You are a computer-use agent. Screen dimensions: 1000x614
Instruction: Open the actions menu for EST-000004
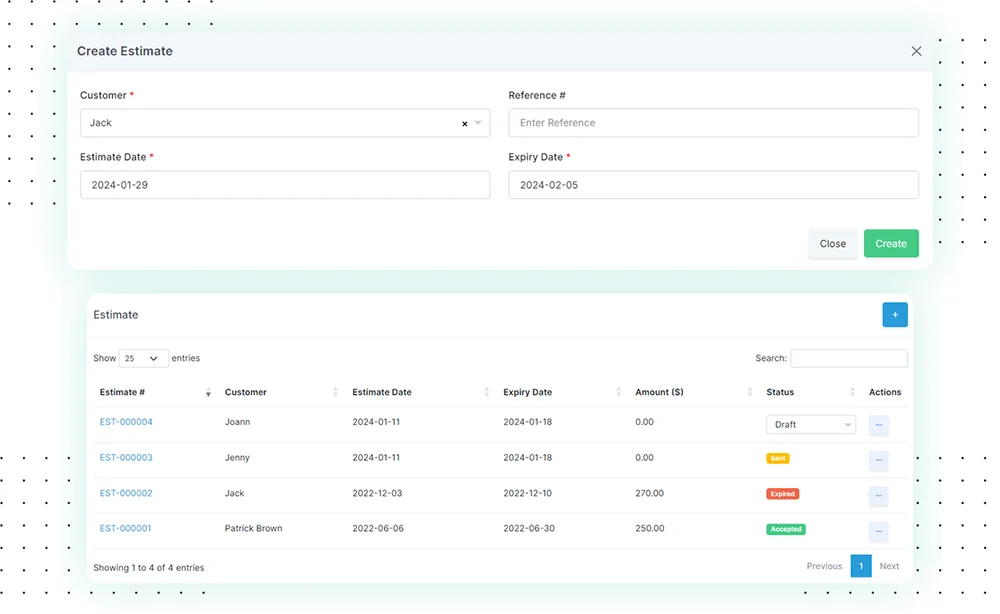tap(878, 425)
